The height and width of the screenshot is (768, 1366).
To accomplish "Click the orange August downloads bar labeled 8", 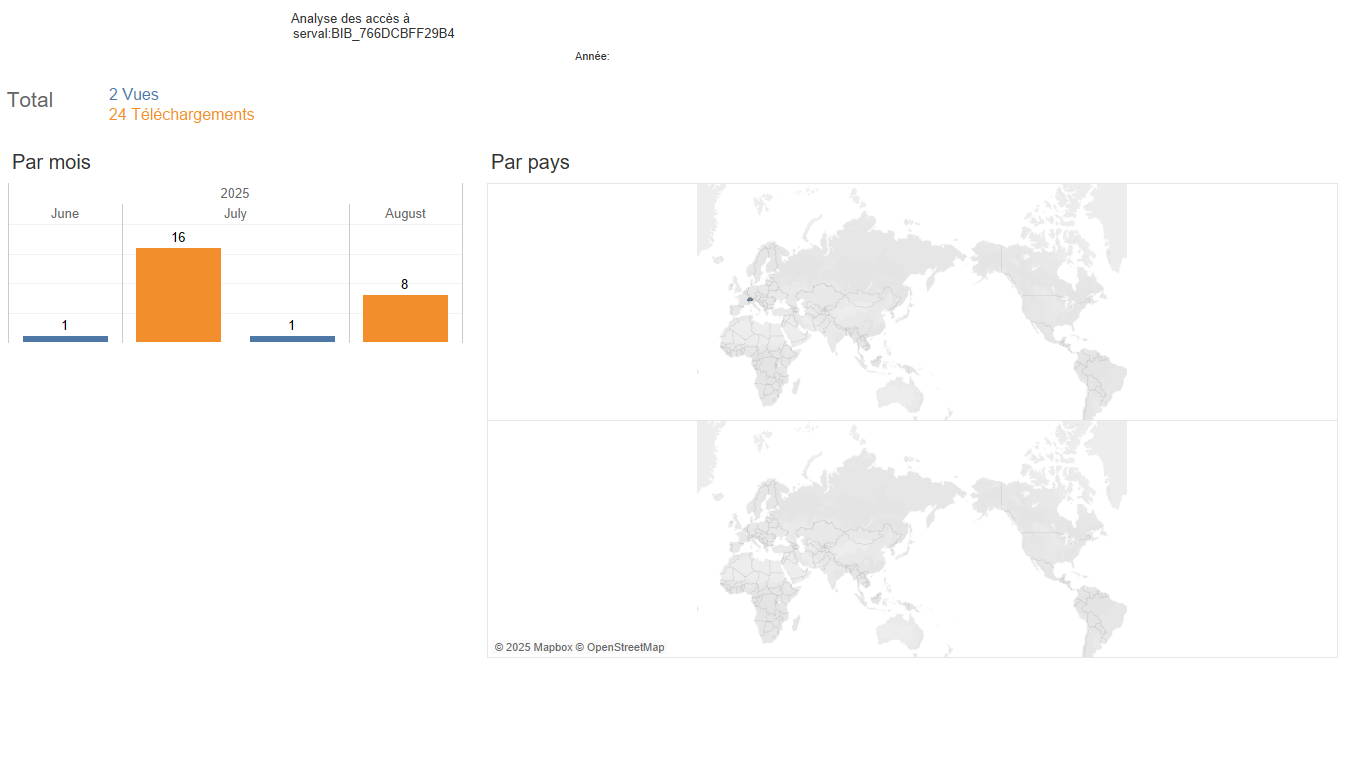I will click(x=405, y=318).
